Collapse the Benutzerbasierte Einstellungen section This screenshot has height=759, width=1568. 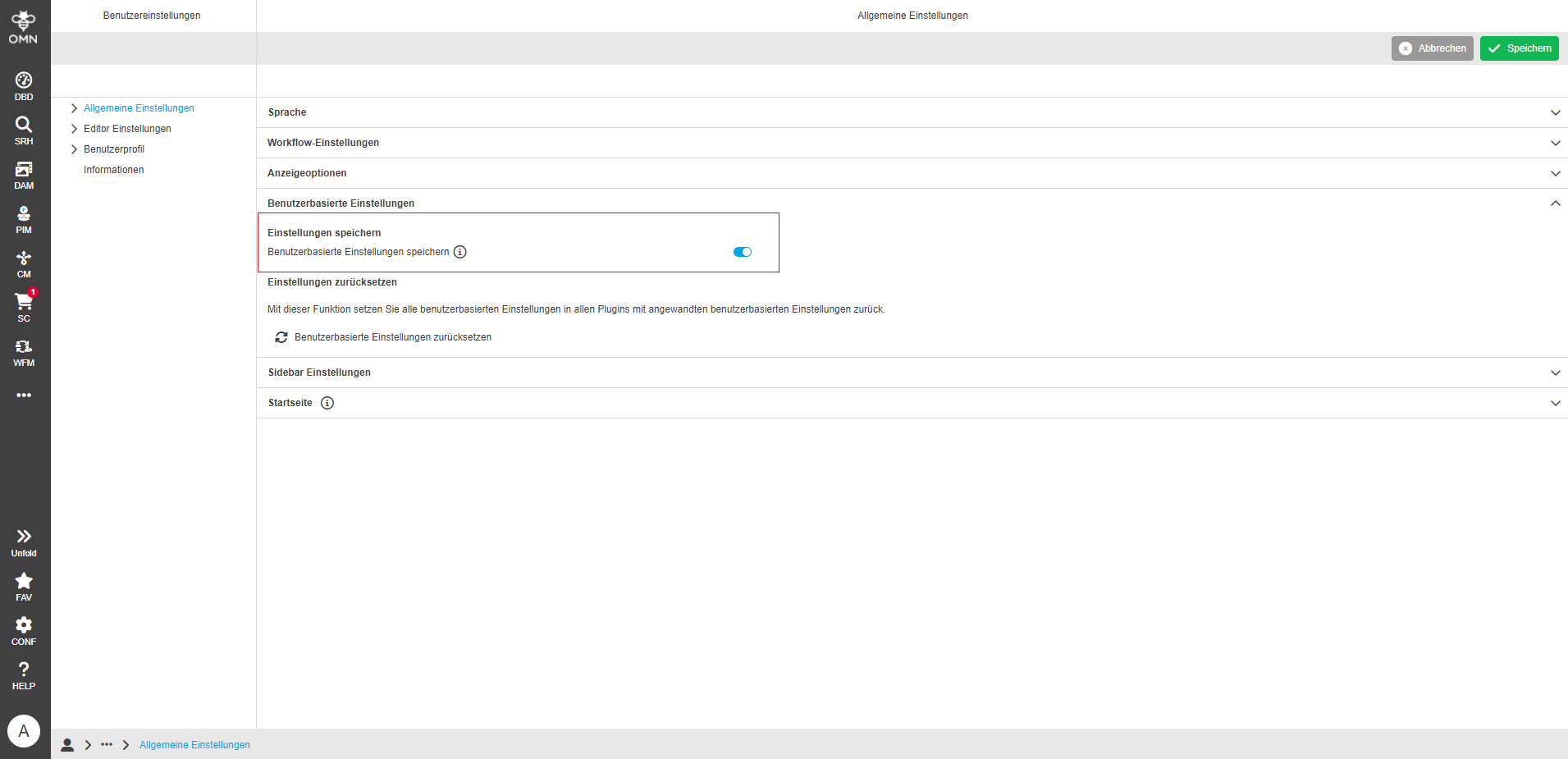click(x=1555, y=203)
